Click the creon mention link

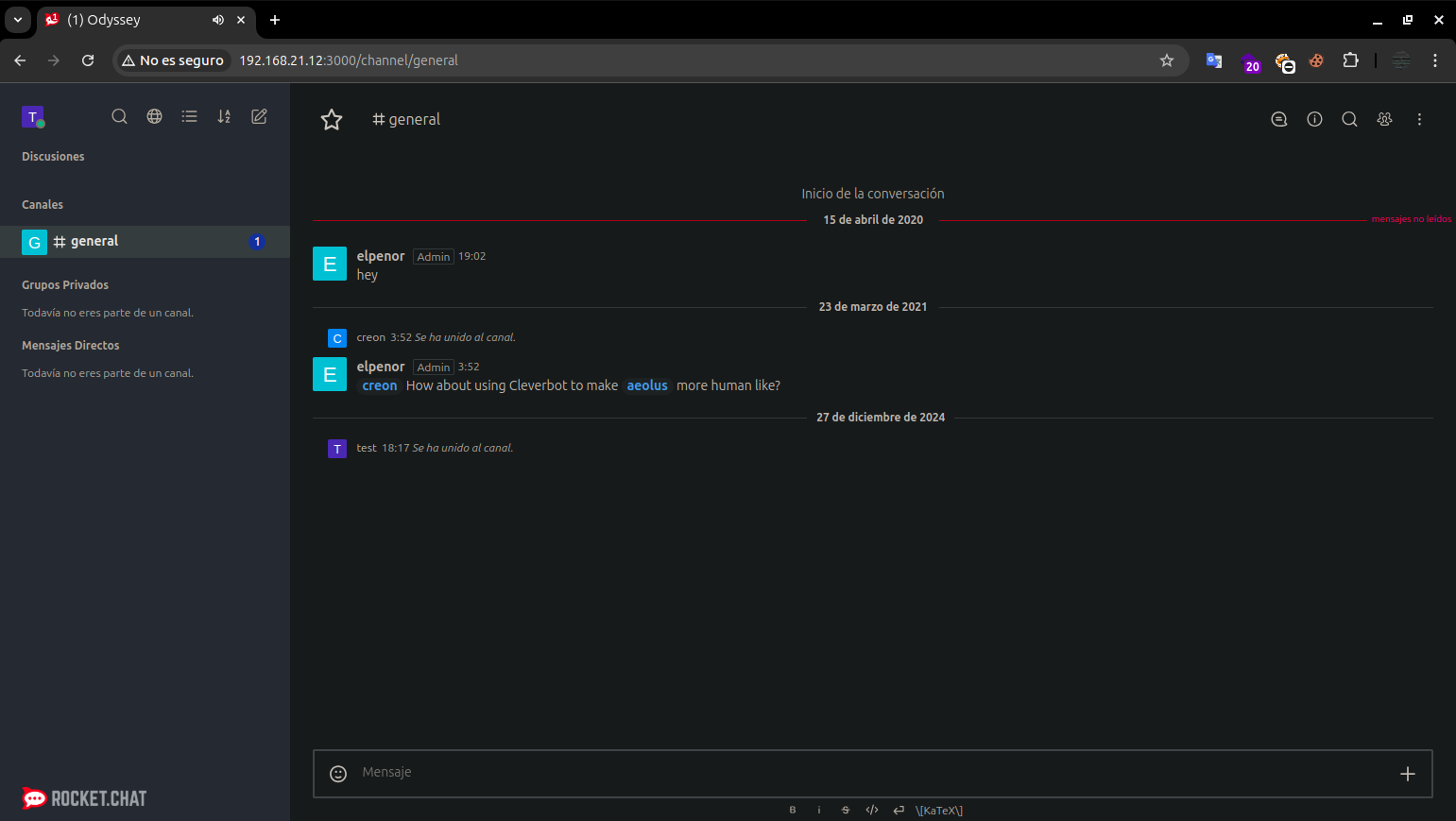point(380,385)
